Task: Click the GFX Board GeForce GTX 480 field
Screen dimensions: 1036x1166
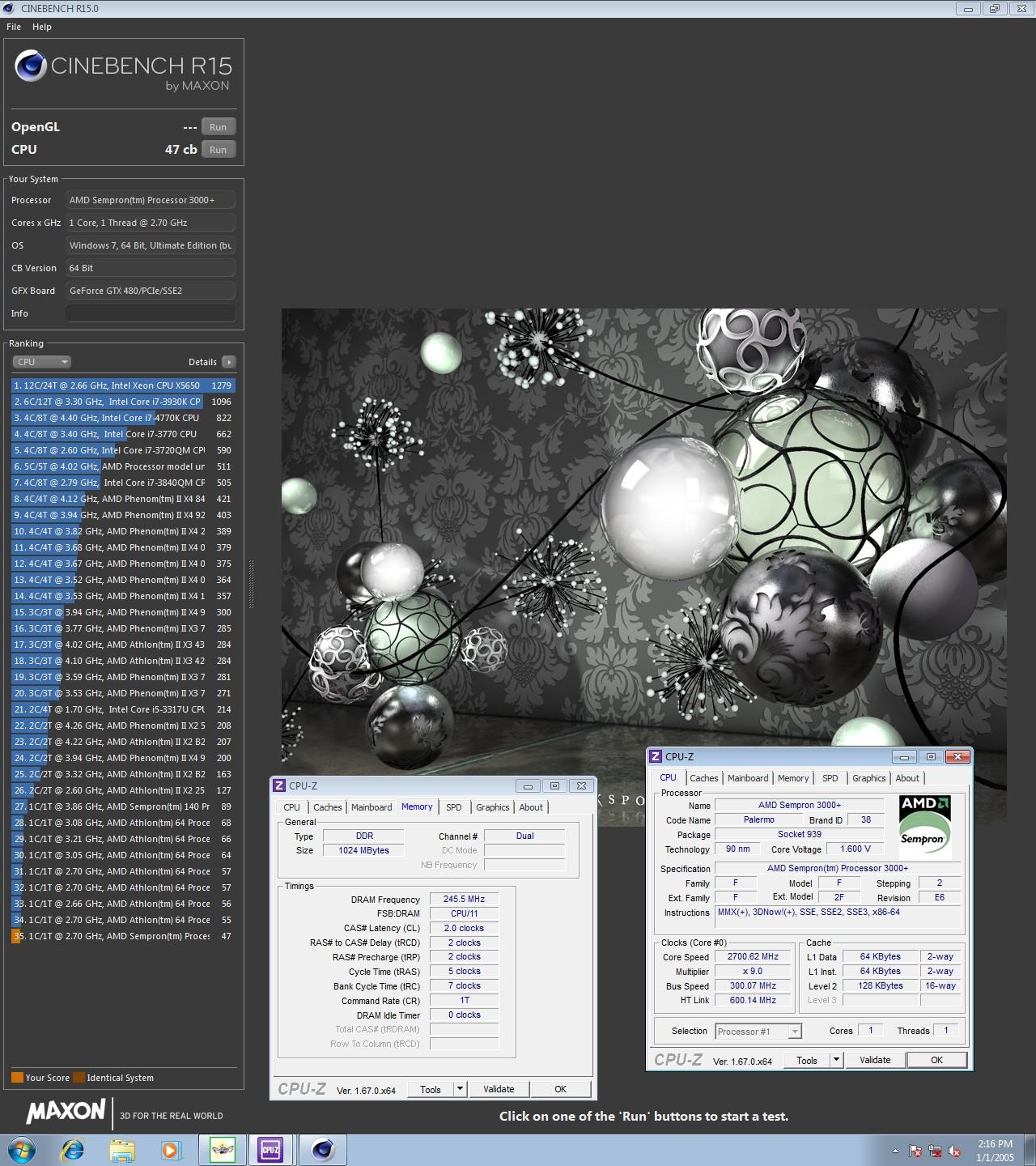Action: pos(151,291)
